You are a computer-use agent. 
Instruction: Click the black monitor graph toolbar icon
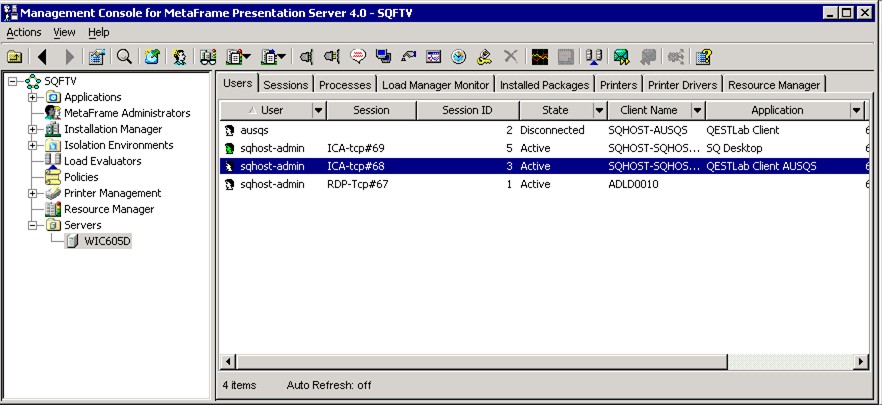pos(540,57)
